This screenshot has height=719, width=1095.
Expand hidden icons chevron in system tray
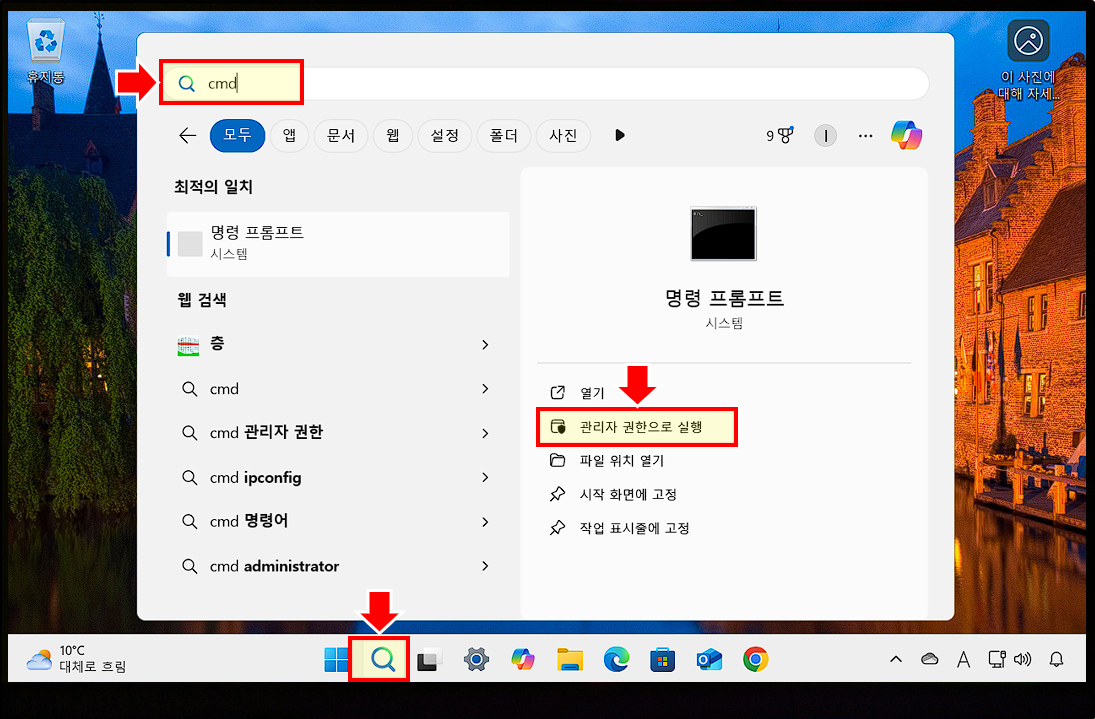[x=895, y=659]
